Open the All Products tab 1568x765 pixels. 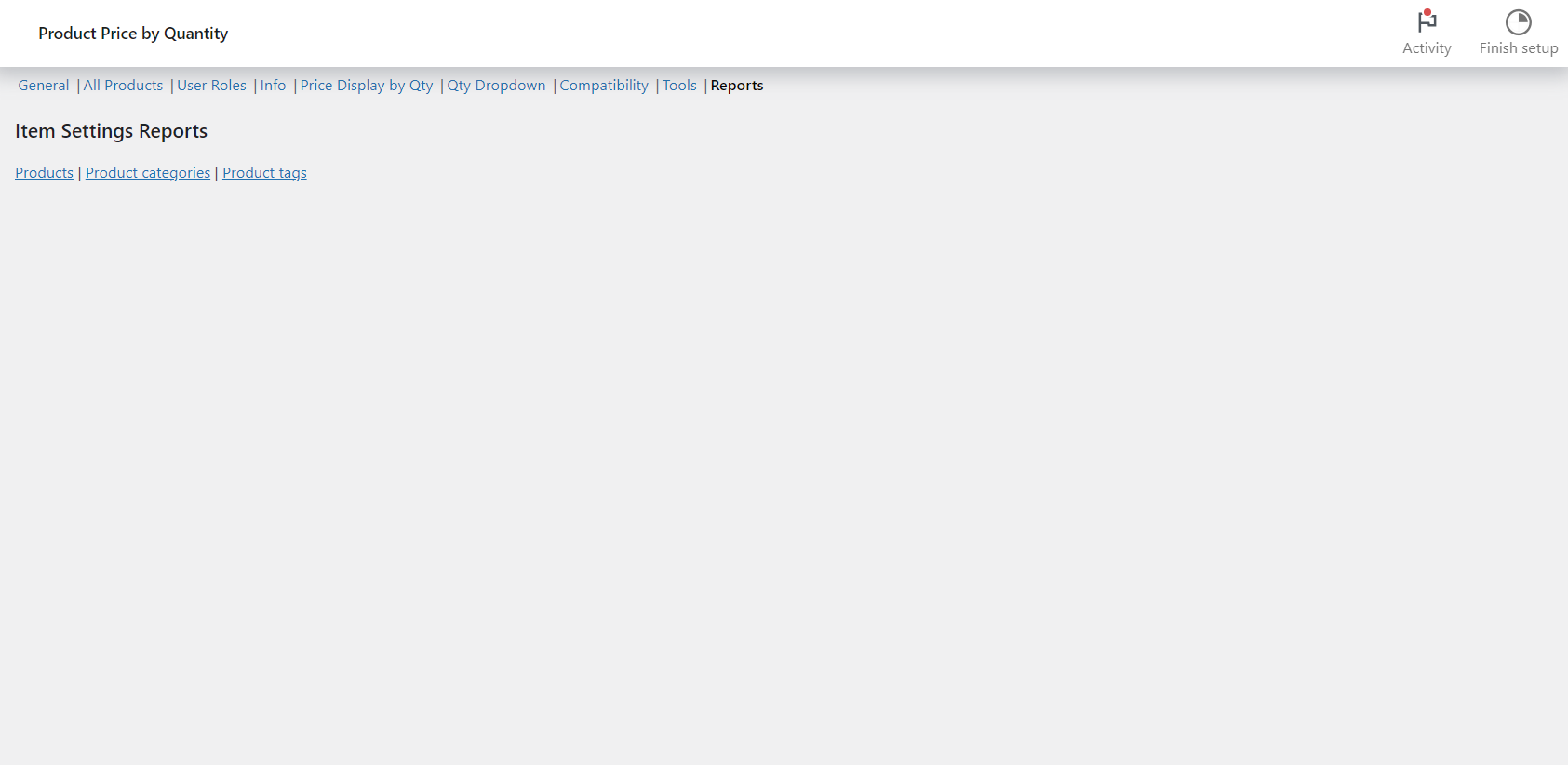[x=123, y=86]
